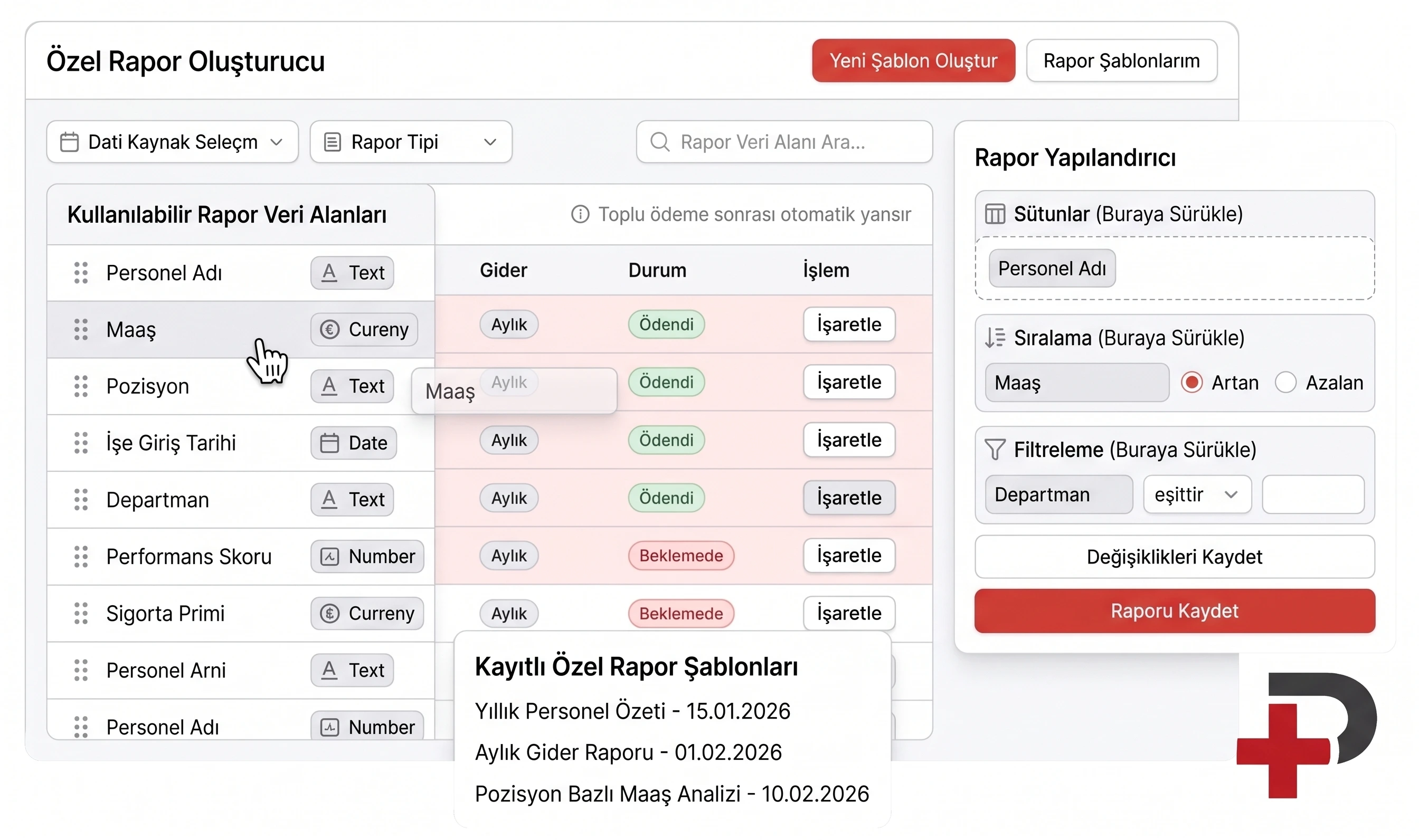
Task: Click the Text type badge of Departman
Action: tap(352, 499)
